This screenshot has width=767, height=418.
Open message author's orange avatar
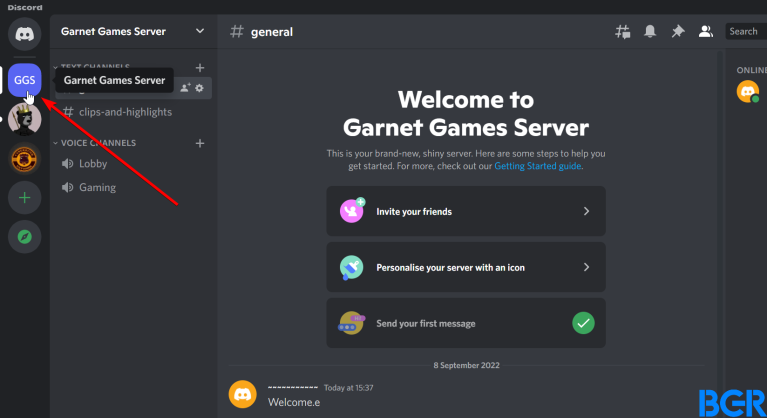pos(243,394)
